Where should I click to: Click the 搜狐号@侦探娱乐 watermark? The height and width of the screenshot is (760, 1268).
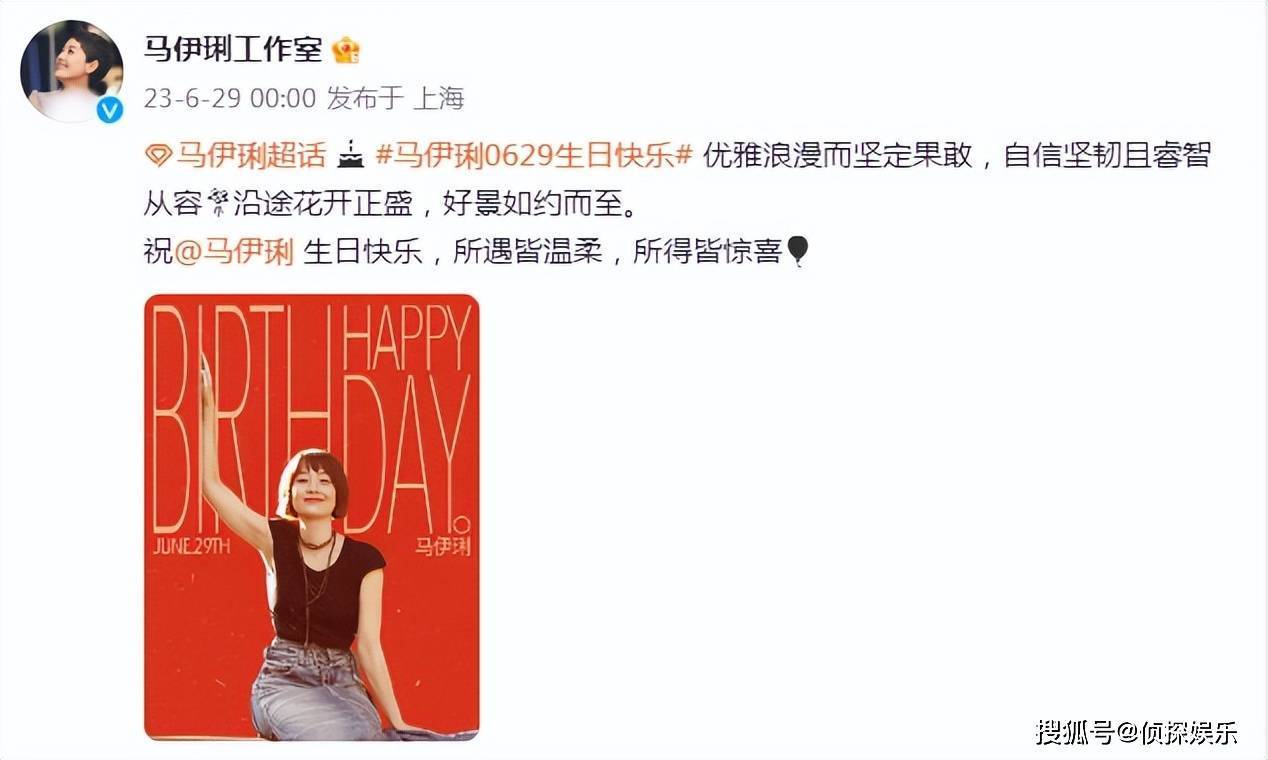click(x=1137, y=733)
